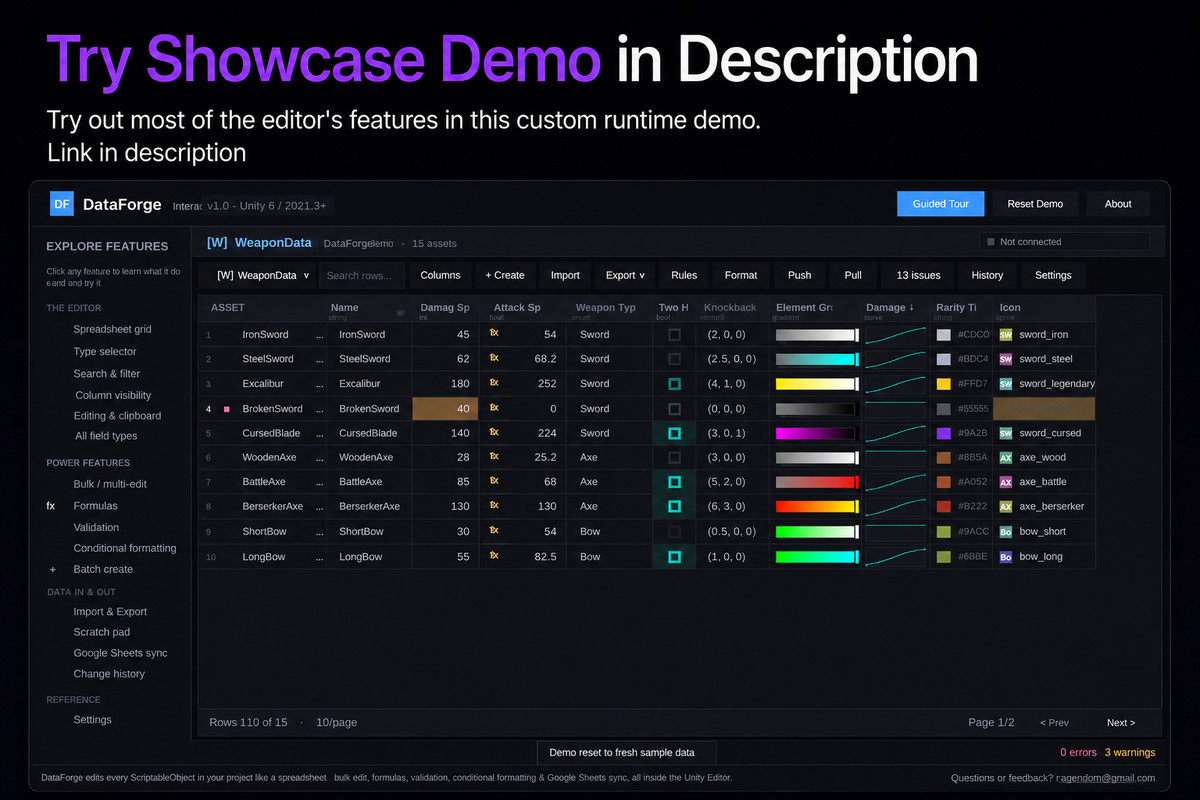Click the fx icon in IronSword row
Image resolution: width=1200 pixels, height=800 pixels.
pos(494,334)
